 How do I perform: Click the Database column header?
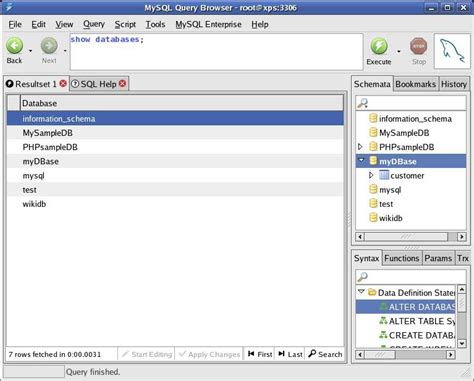click(182, 103)
